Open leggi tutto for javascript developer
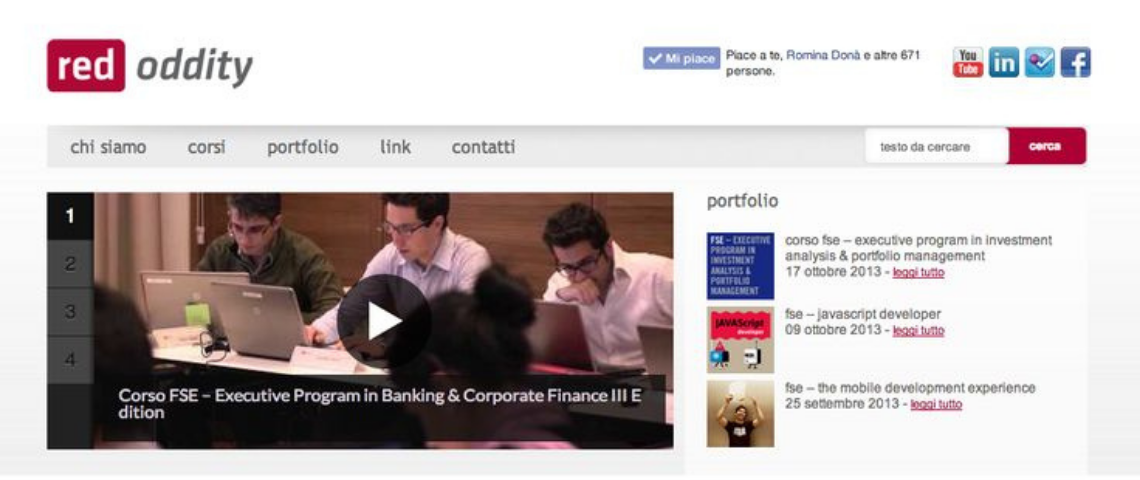1140x480 pixels. (x=918, y=331)
